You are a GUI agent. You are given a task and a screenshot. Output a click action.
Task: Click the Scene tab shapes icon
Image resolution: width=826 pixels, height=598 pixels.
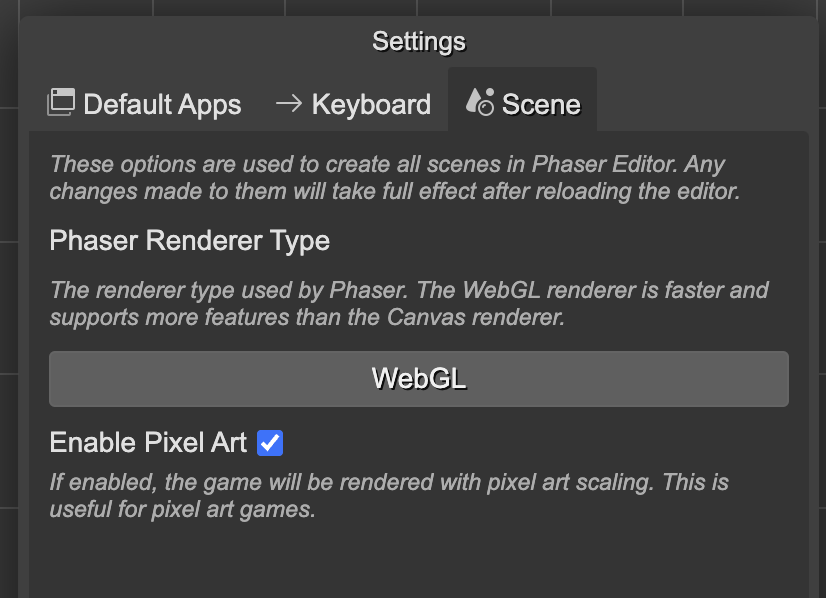[x=480, y=102]
